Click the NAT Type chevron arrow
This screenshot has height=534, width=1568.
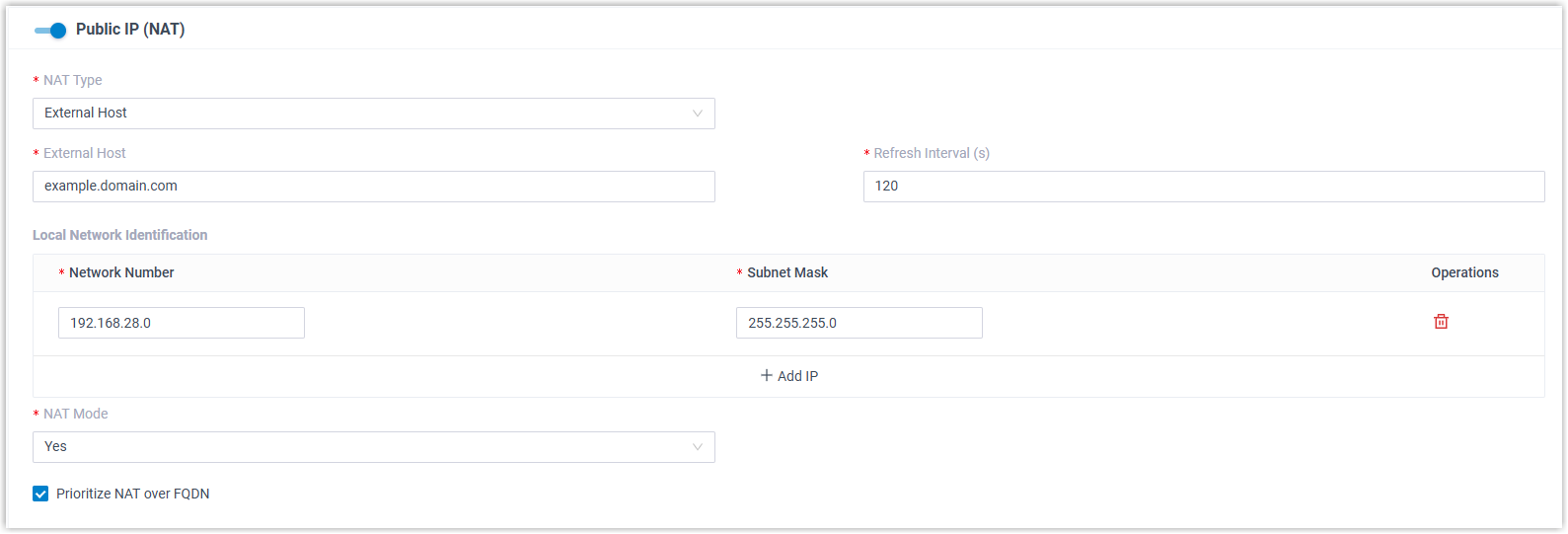coord(698,114)
